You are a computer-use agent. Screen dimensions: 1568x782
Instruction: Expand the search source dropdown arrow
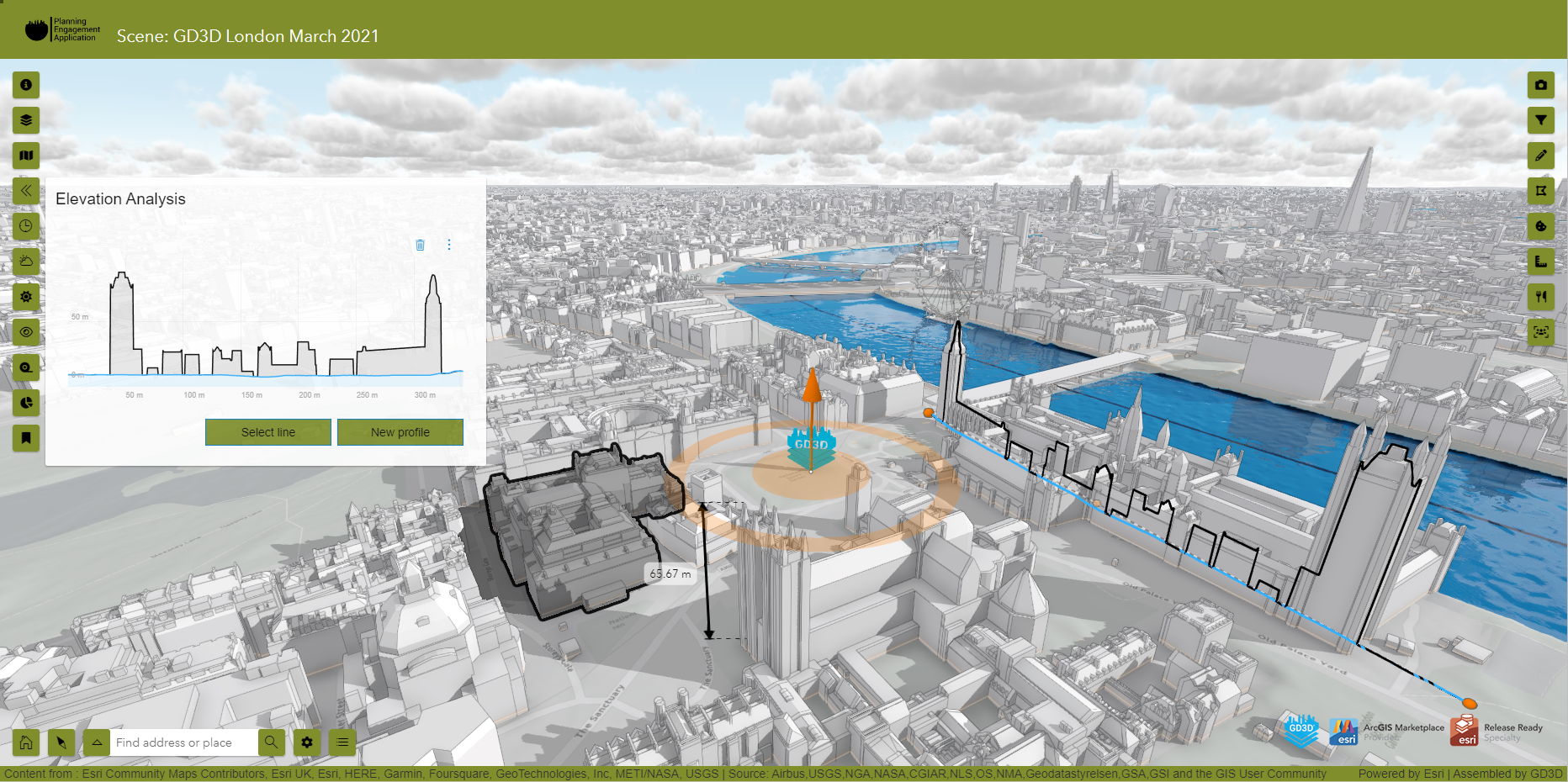point(97,742)
